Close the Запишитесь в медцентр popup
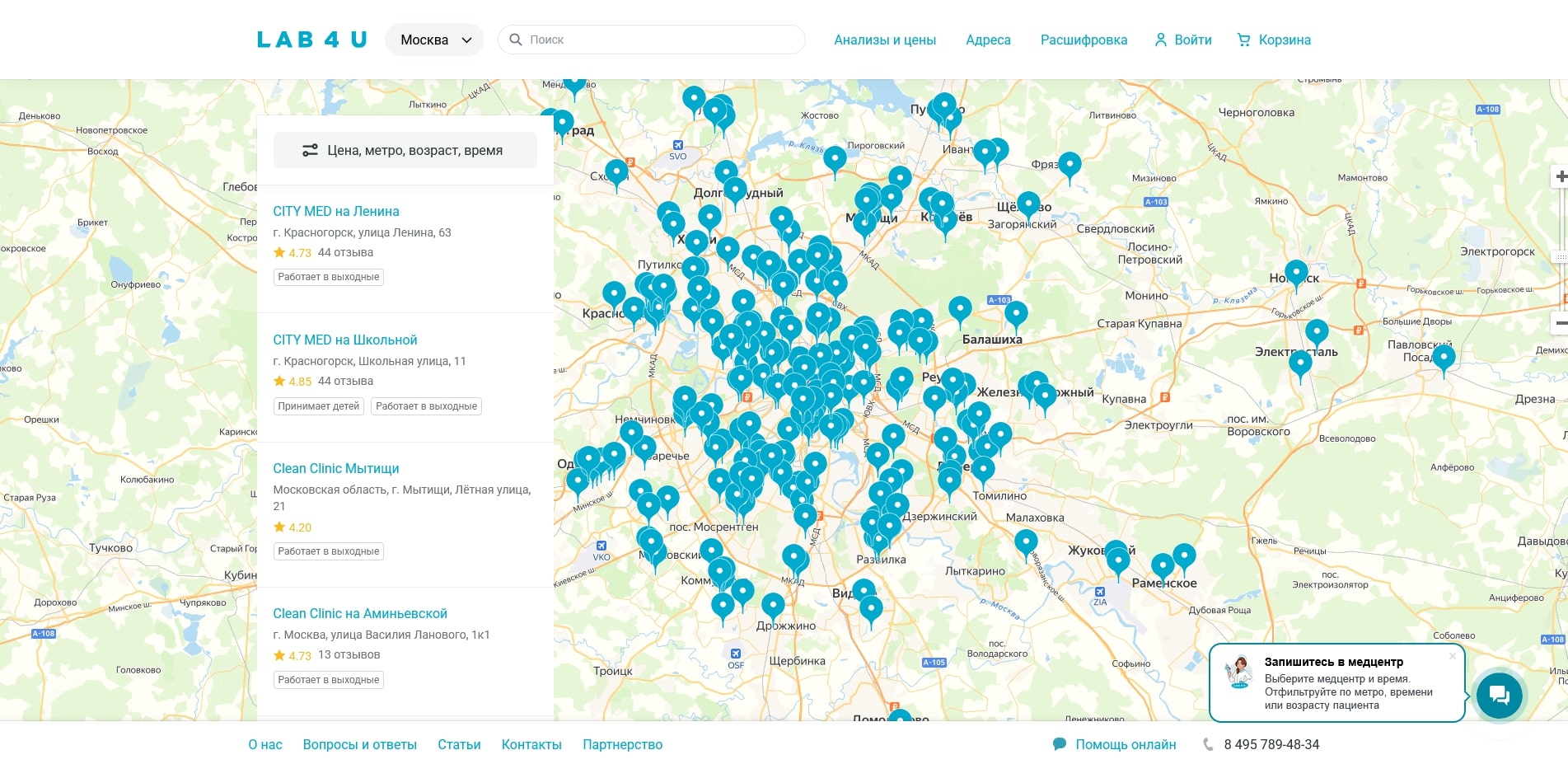This screenshot has height=764, width=1568. coord(1452,656)
